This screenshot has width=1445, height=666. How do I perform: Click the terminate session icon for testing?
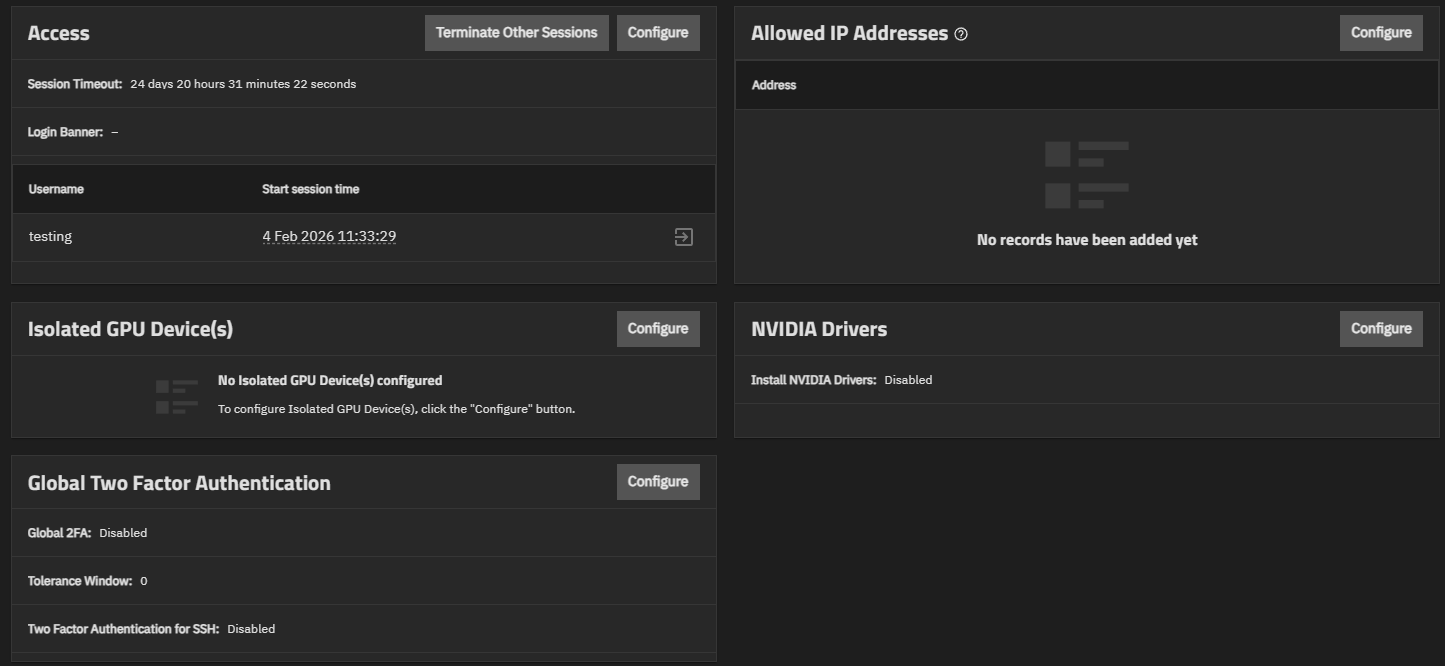point(683,237)
